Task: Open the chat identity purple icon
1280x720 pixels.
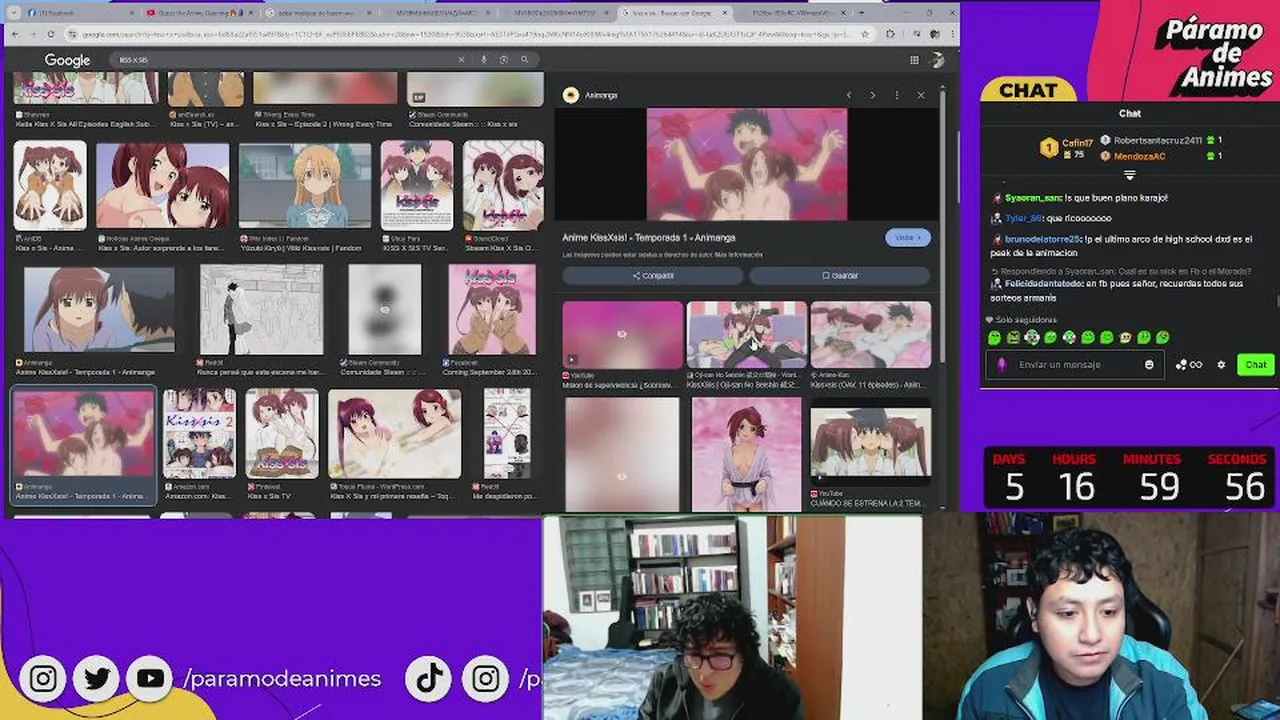Action: [1002, 365]
